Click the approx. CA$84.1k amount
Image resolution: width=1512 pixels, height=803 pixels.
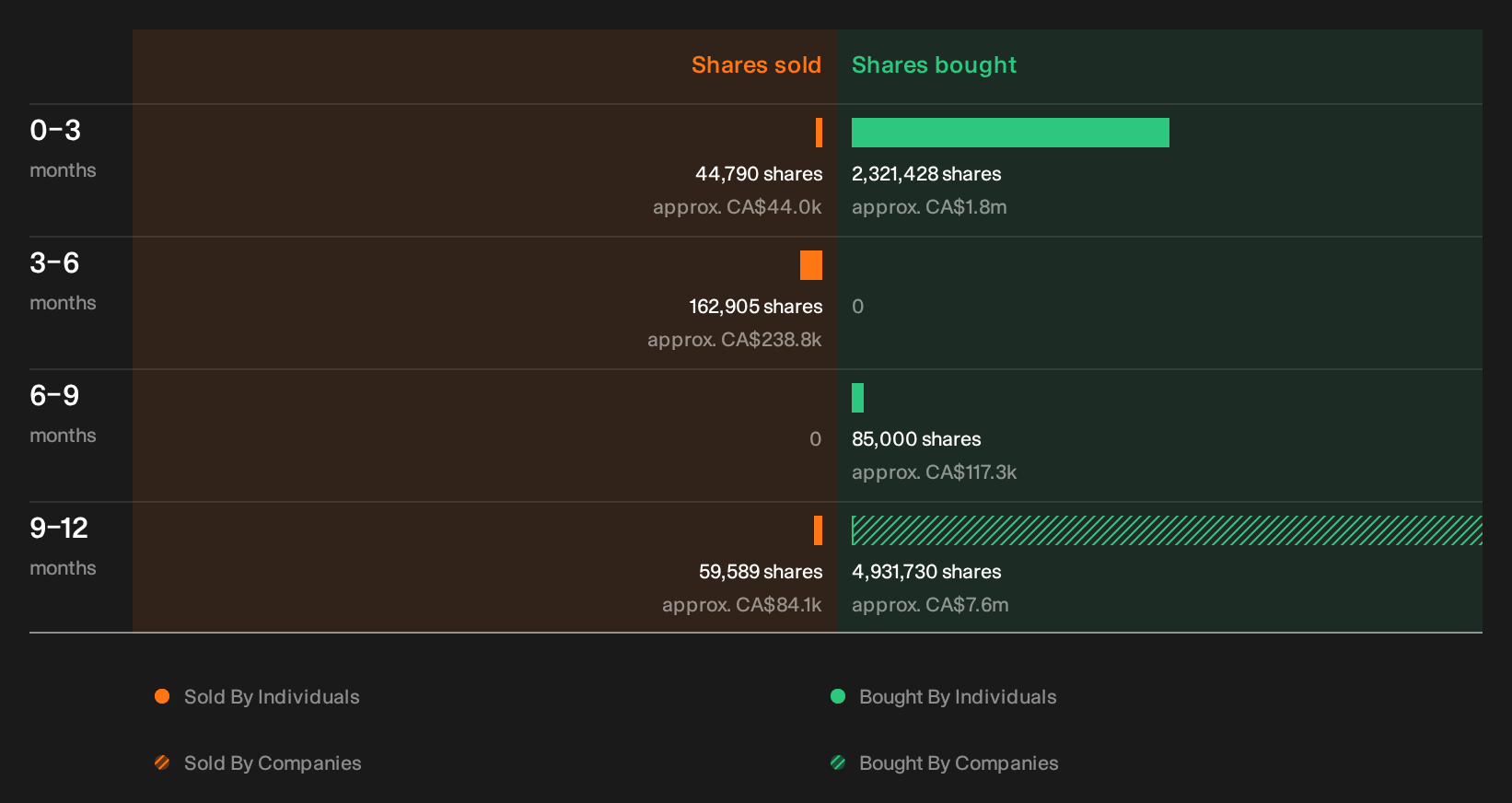741,605
